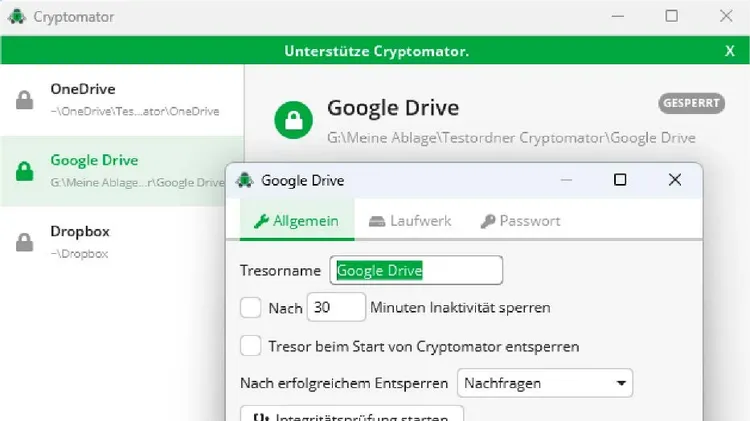The image size is (750, 421).
Task: Enable Tresor beim Start entsperren checkbox
Action: pyautogui.click(x=251, y=345)
